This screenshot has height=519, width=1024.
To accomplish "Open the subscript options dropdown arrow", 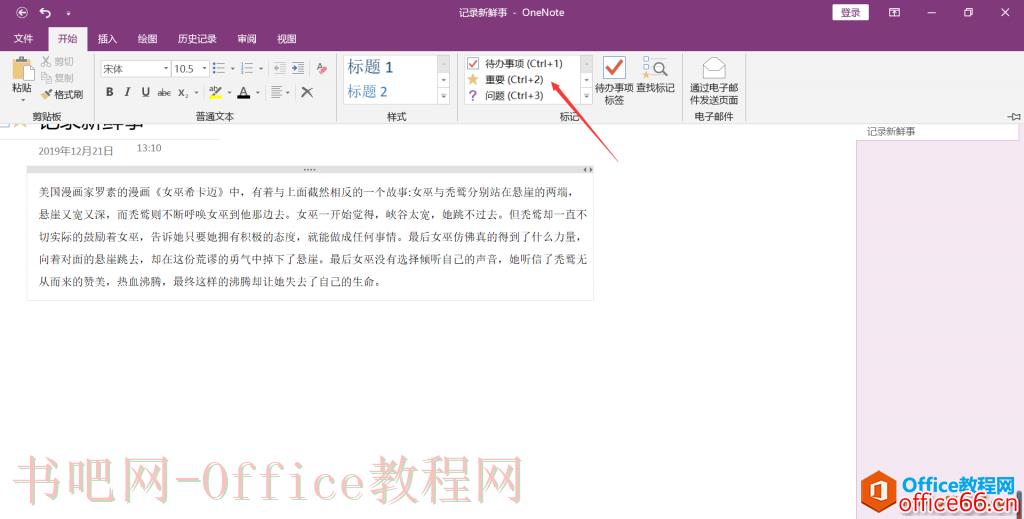I will pyautogui.click(x=196, y=93).
